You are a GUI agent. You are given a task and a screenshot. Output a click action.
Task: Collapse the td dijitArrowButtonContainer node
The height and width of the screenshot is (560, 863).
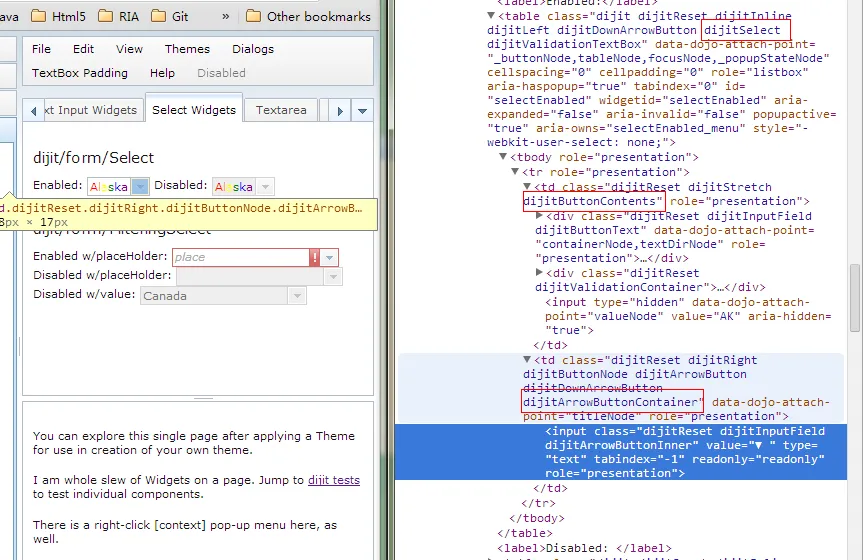(x=527, y=360)
